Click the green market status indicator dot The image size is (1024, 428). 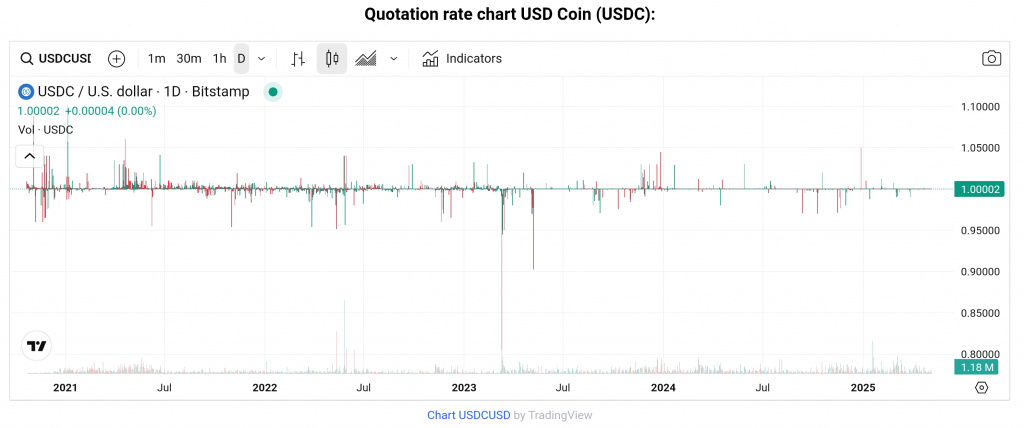(272, 92)
